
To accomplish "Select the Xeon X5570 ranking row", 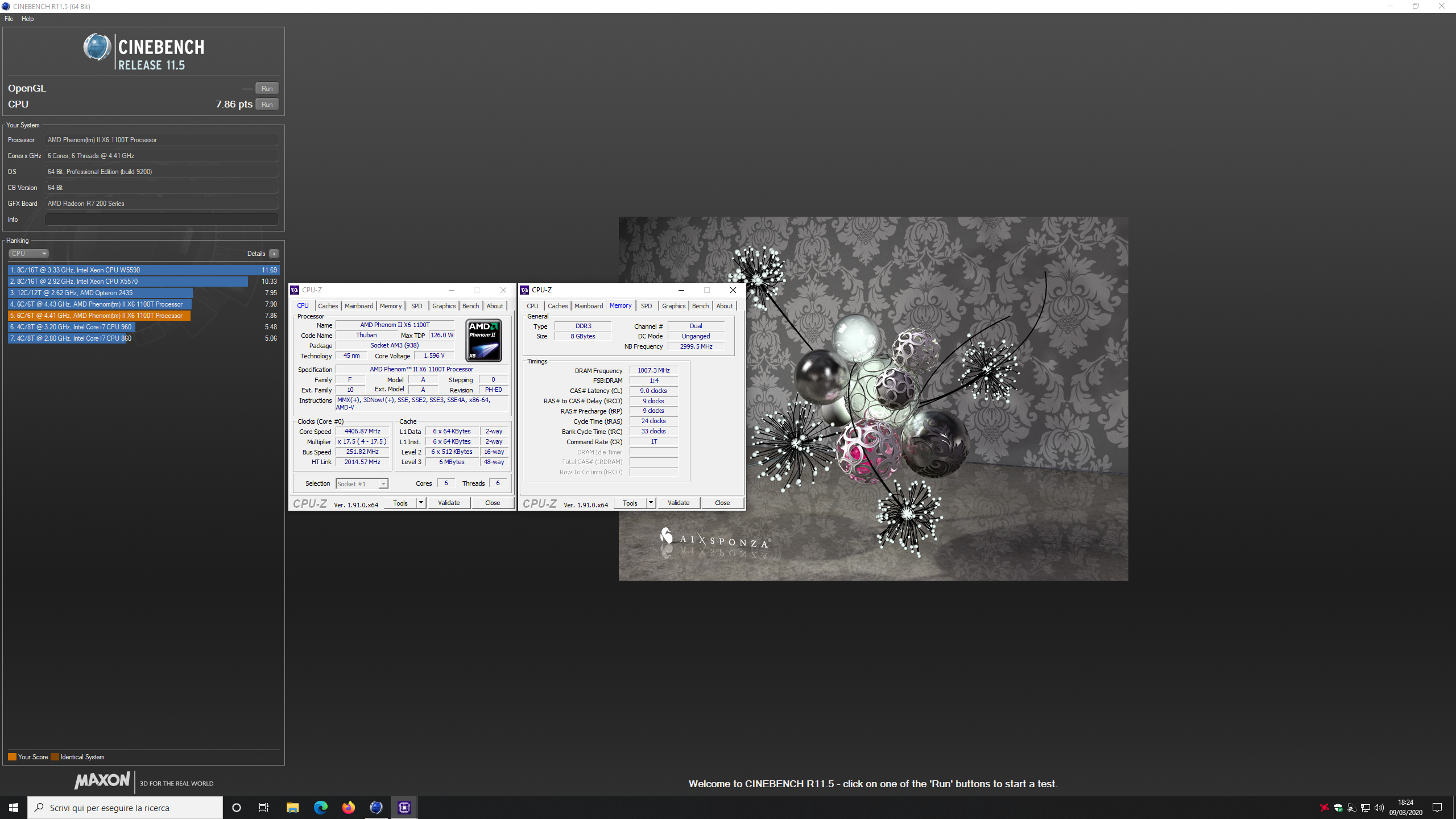I will (x=143, y=282).
